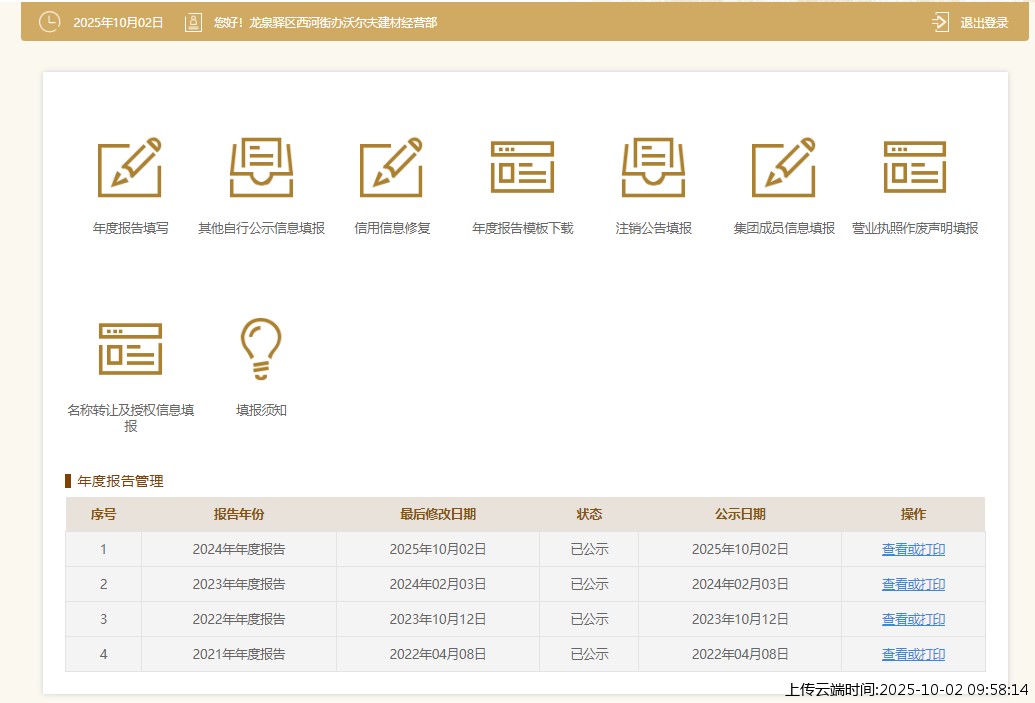Click the 退出登录 logout button
Viewport: 1035px width, 703px height.
[971, 23]
